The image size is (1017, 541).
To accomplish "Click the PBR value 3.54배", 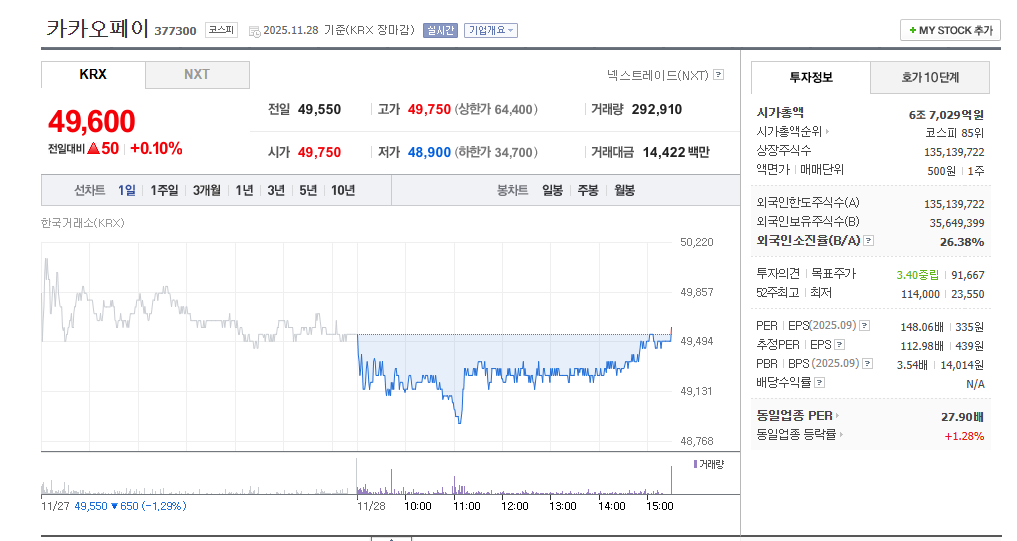I will [912, 365].
